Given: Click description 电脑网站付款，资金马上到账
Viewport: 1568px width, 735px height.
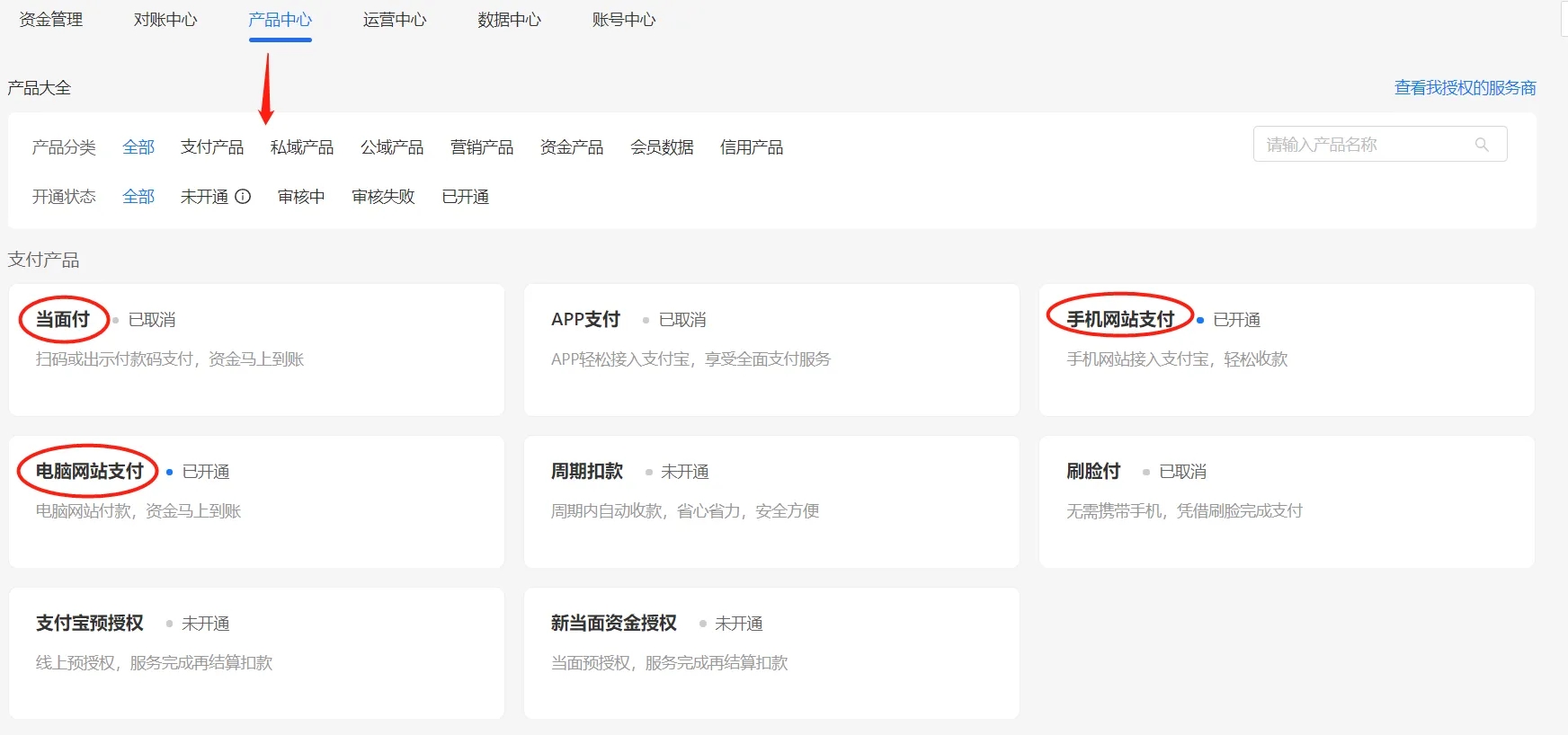Looking at the screenshot, I should point(138,511).
